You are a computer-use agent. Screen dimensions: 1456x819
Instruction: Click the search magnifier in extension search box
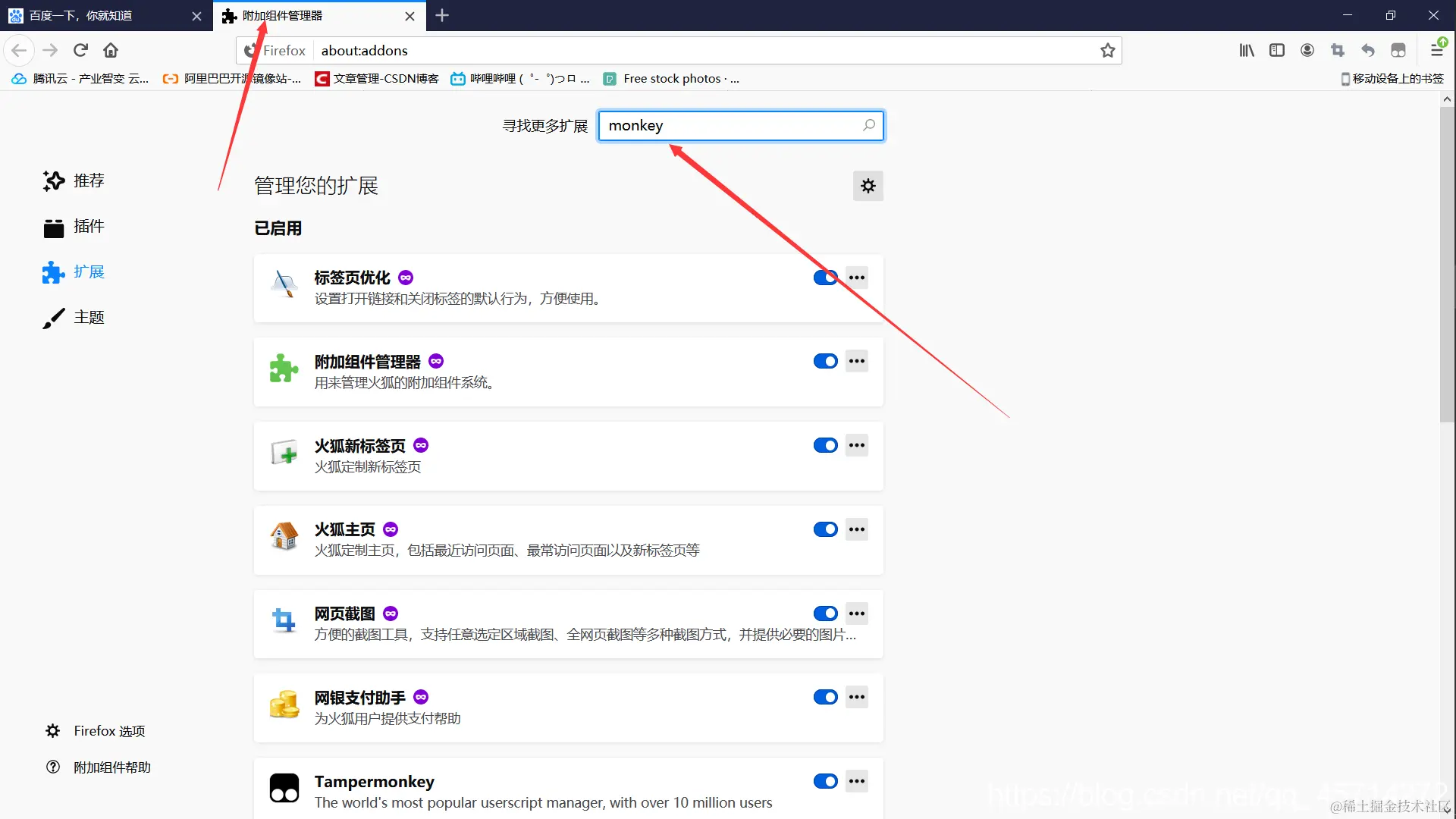pyautogui.click(x=869, y=125)
